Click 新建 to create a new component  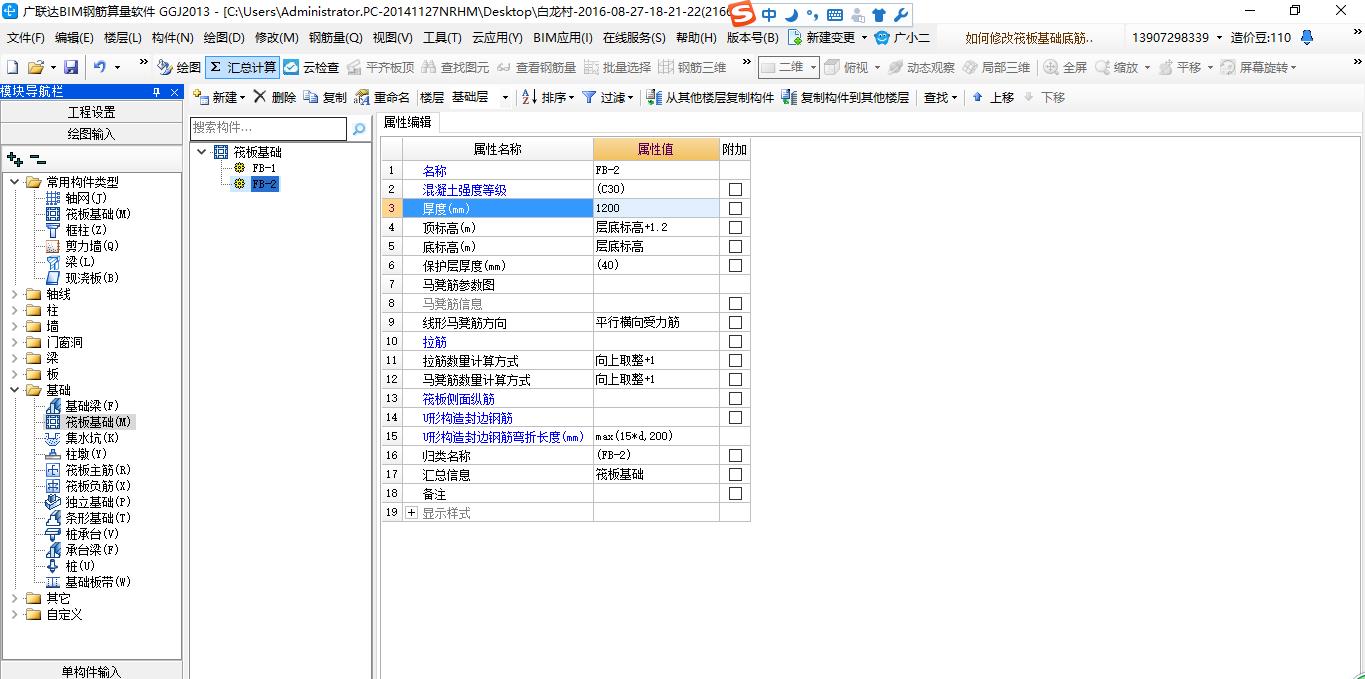tap(219, 97)
